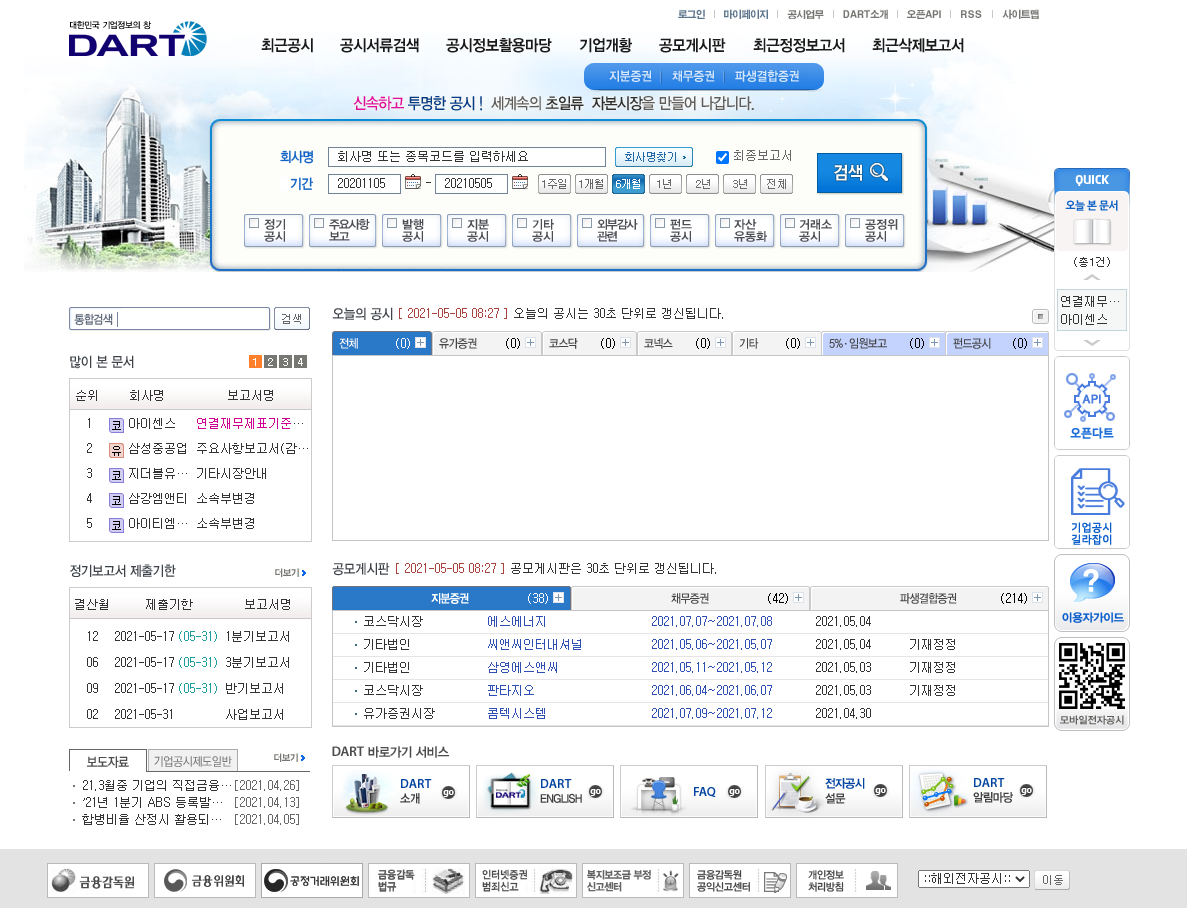Check the 주요사항보고 checkbox

[x=319, y=223]
